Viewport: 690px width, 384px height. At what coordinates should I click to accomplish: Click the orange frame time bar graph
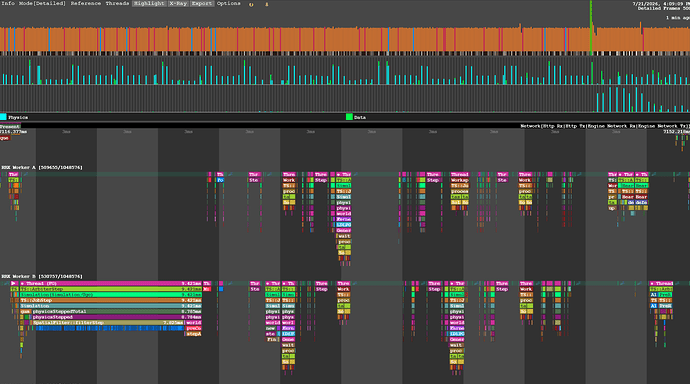(x=345, y=40)
